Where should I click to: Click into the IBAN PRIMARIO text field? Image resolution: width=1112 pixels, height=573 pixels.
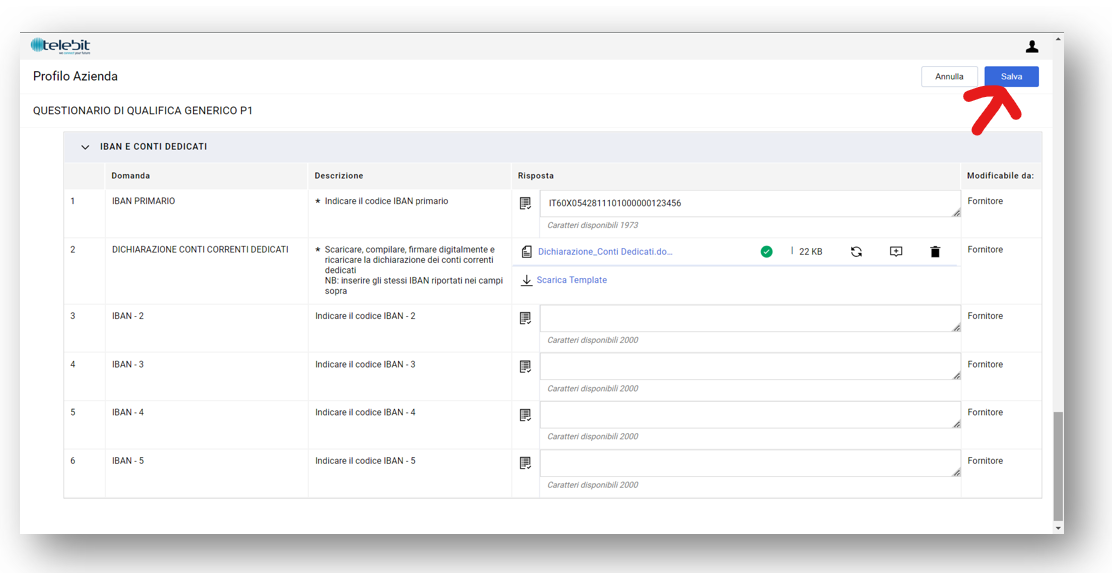(749, 204)
